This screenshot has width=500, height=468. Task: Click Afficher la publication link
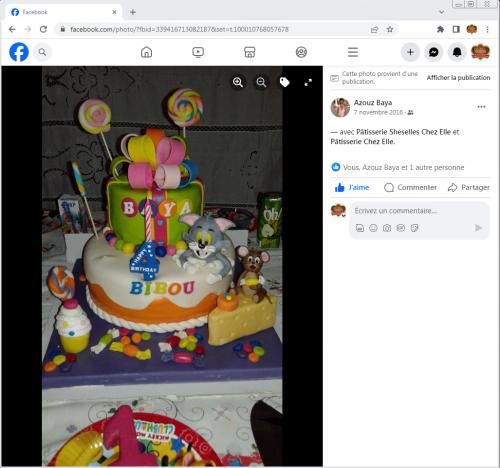coord(458,78)
